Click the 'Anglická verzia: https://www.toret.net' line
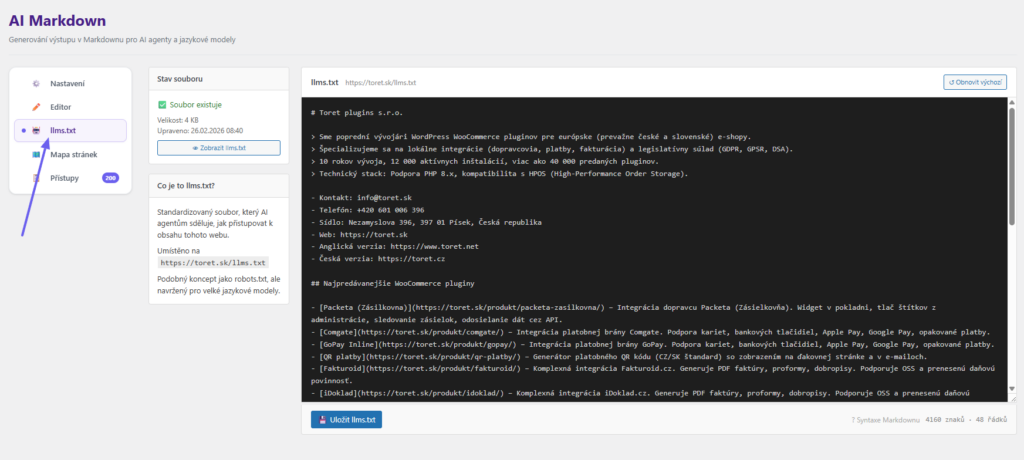The width and height of the screenshot is (1024, 460). [x=394, y=246]
